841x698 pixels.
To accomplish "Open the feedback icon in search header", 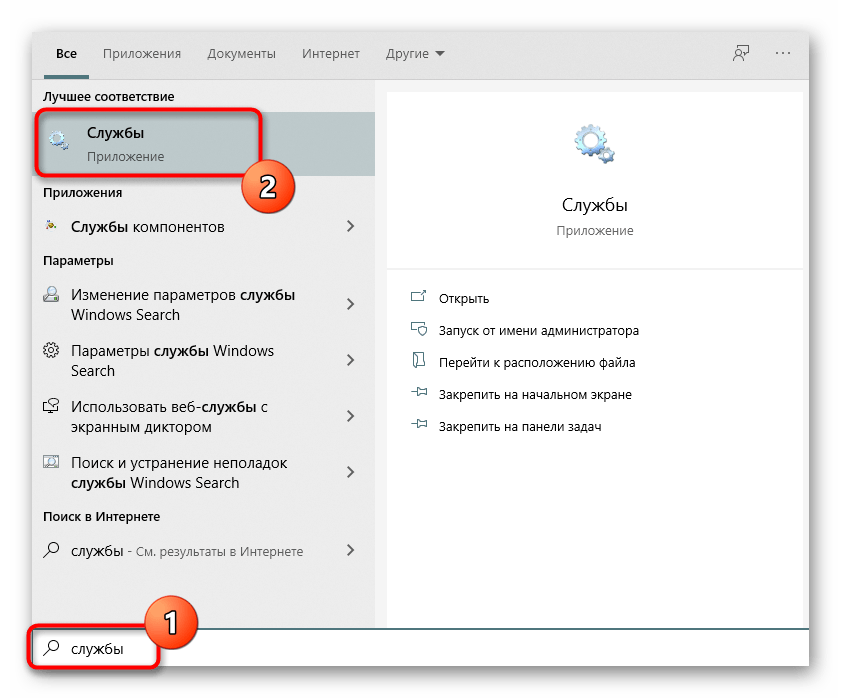I will click(x=741, y=54).
